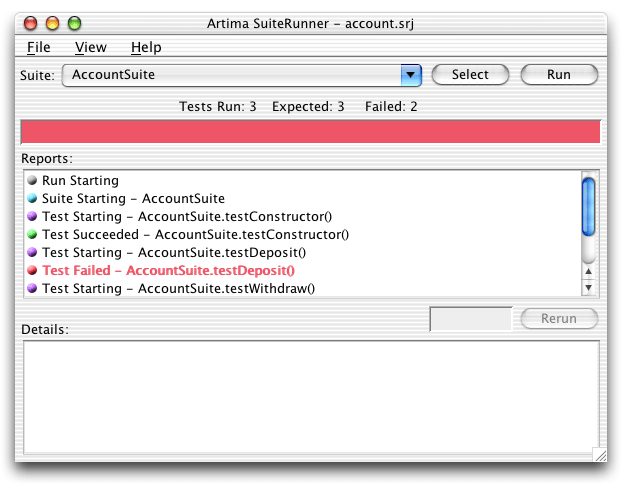Open the Help menu

pos(146,48)
